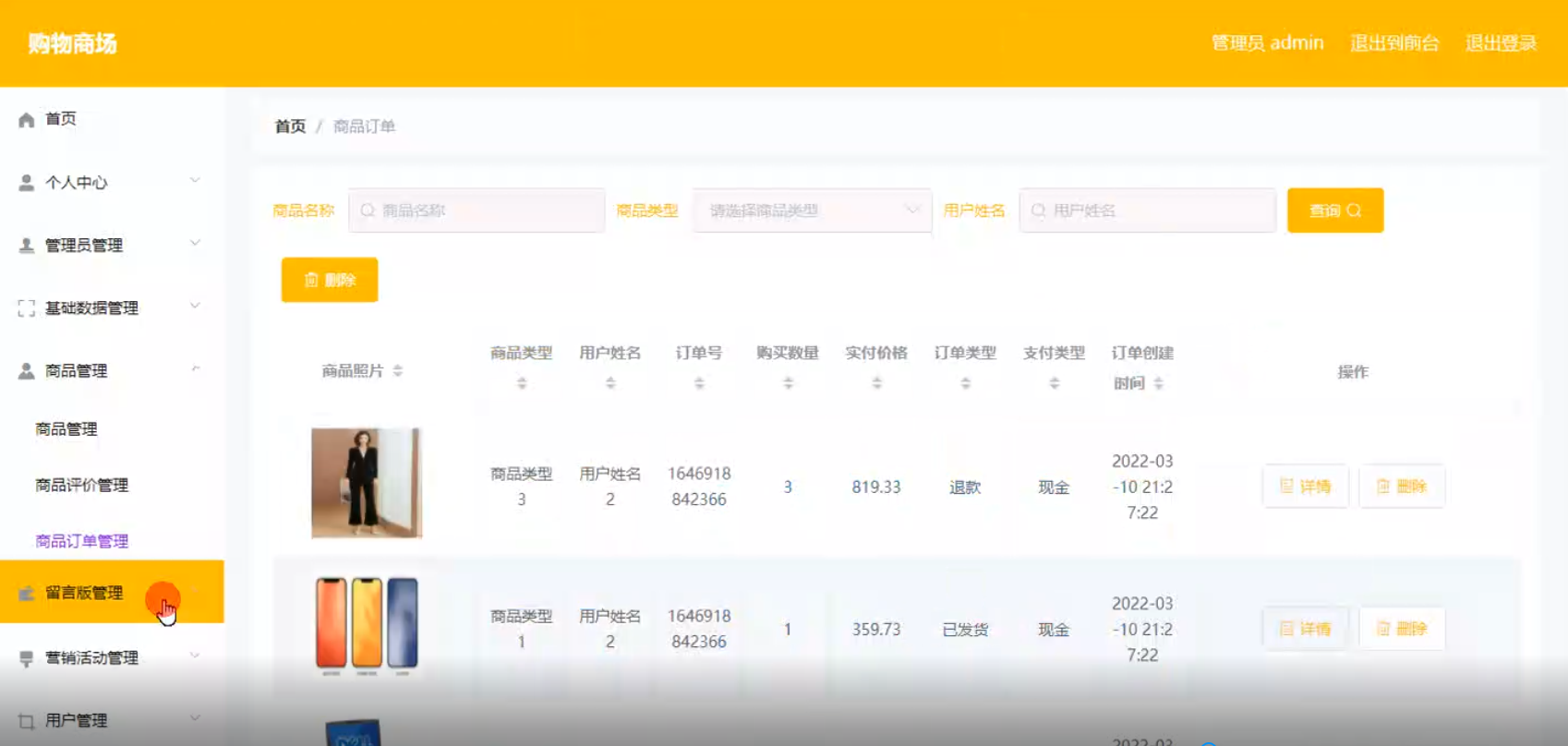Sort by 订单号 column arrows
Image resolution: width=1568 pixels, height=746 pixels.
(x=699, y=383)
